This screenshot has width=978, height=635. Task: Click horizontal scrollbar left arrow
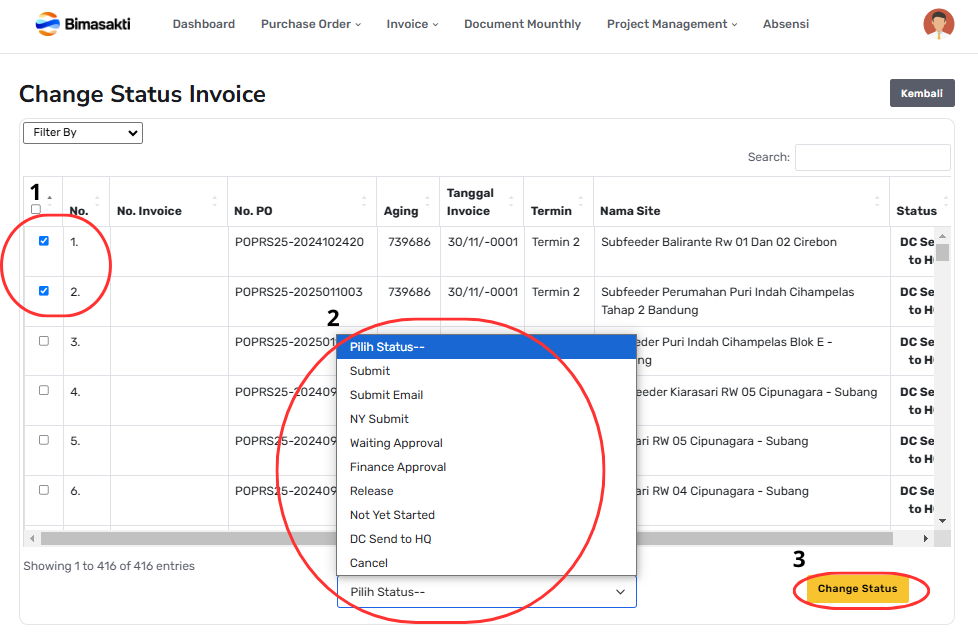tap(31, 539)
